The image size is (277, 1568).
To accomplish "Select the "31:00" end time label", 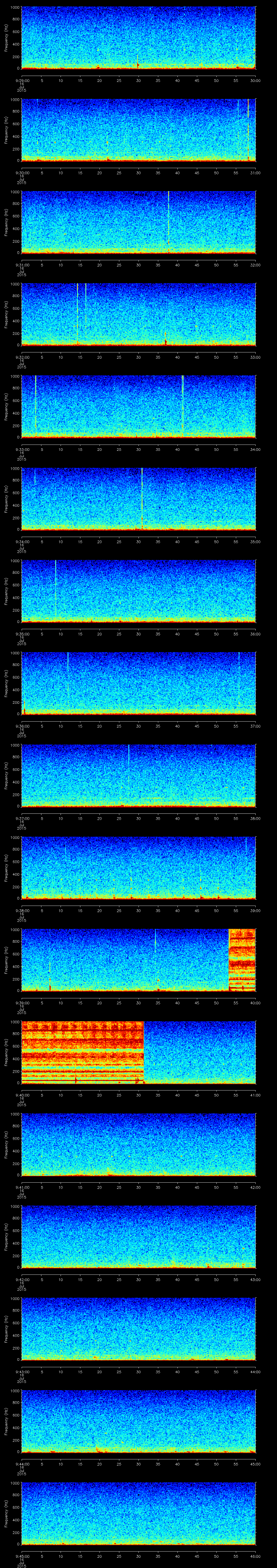I will click(256, 173).
